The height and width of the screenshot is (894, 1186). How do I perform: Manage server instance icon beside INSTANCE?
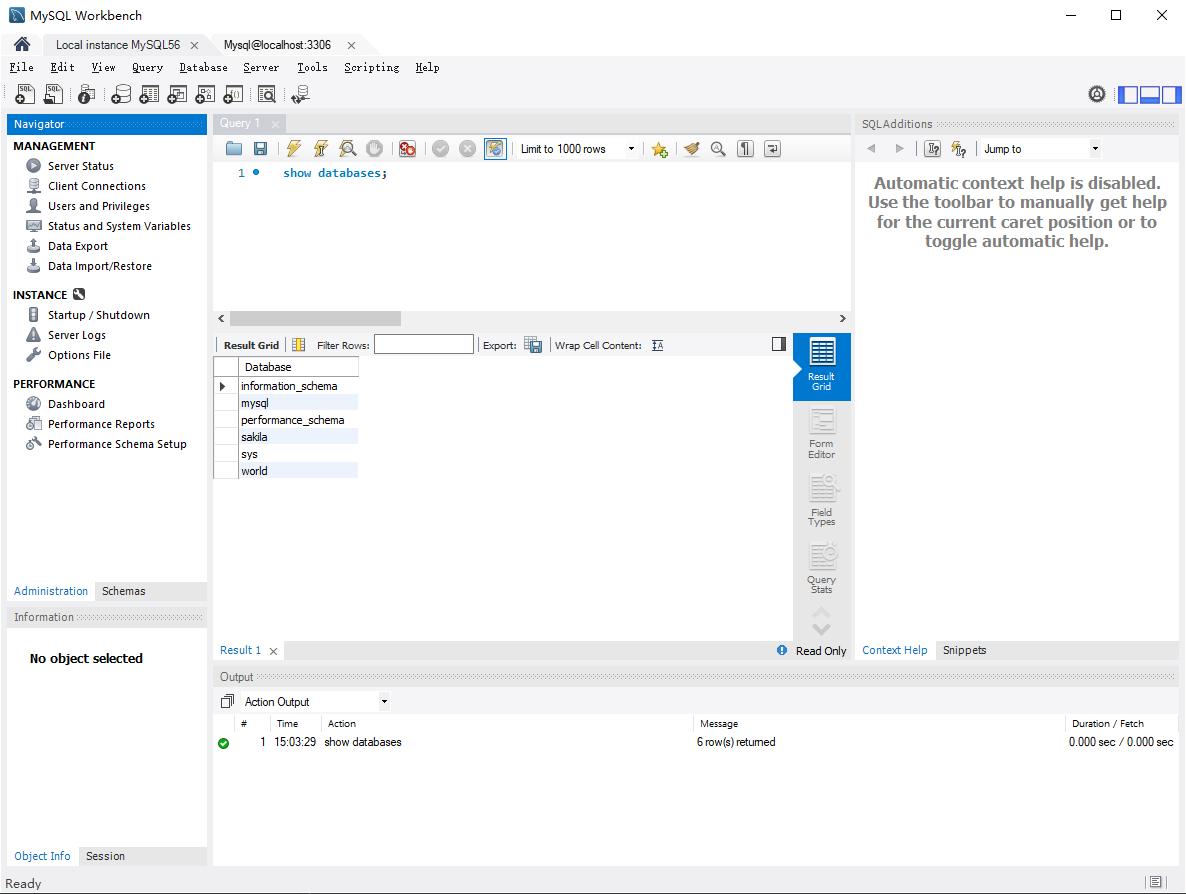79,294
